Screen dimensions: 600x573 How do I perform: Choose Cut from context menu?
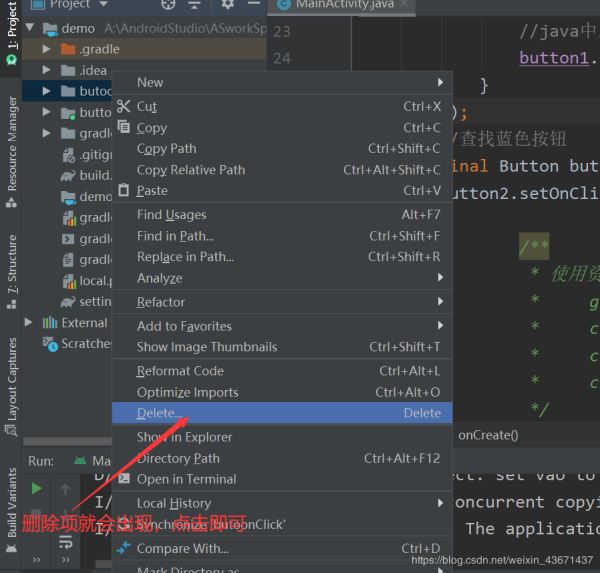coord(282,106)
